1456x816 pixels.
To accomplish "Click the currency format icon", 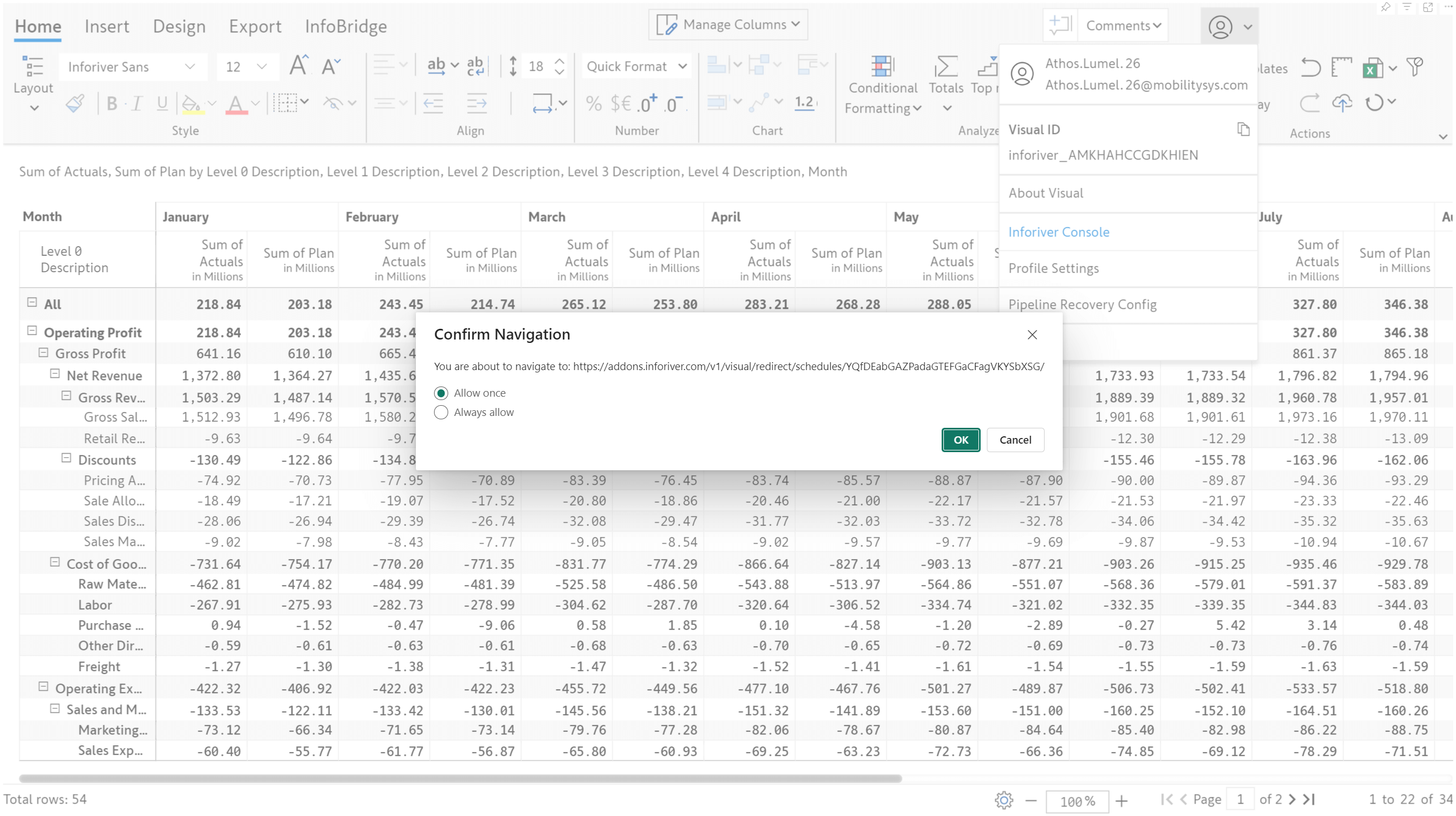I will [x=620, y=104].
